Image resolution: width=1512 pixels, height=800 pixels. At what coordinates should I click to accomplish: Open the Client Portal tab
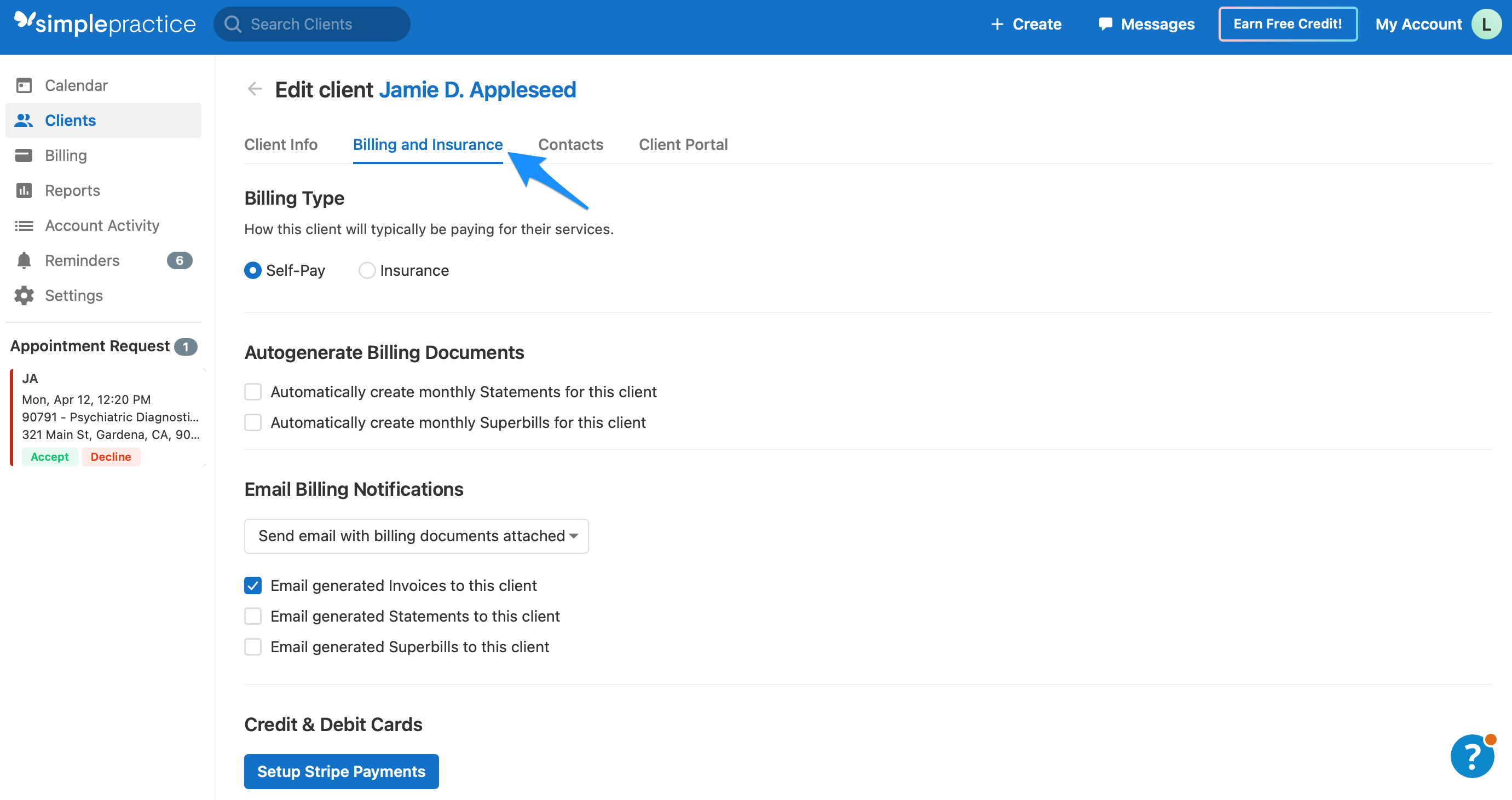click(683, 144)
